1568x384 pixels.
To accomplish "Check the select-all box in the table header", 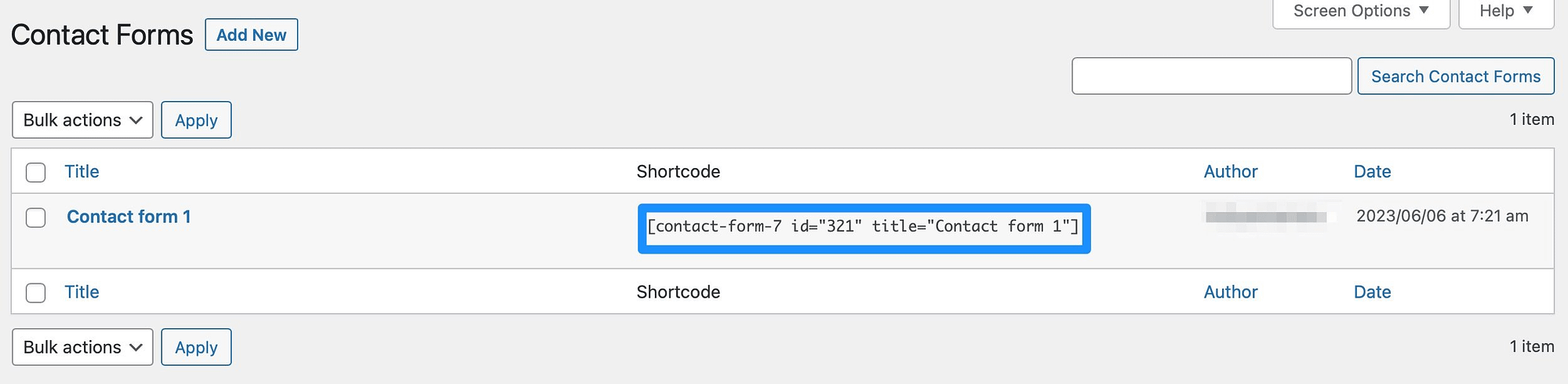I will (36, 172).
